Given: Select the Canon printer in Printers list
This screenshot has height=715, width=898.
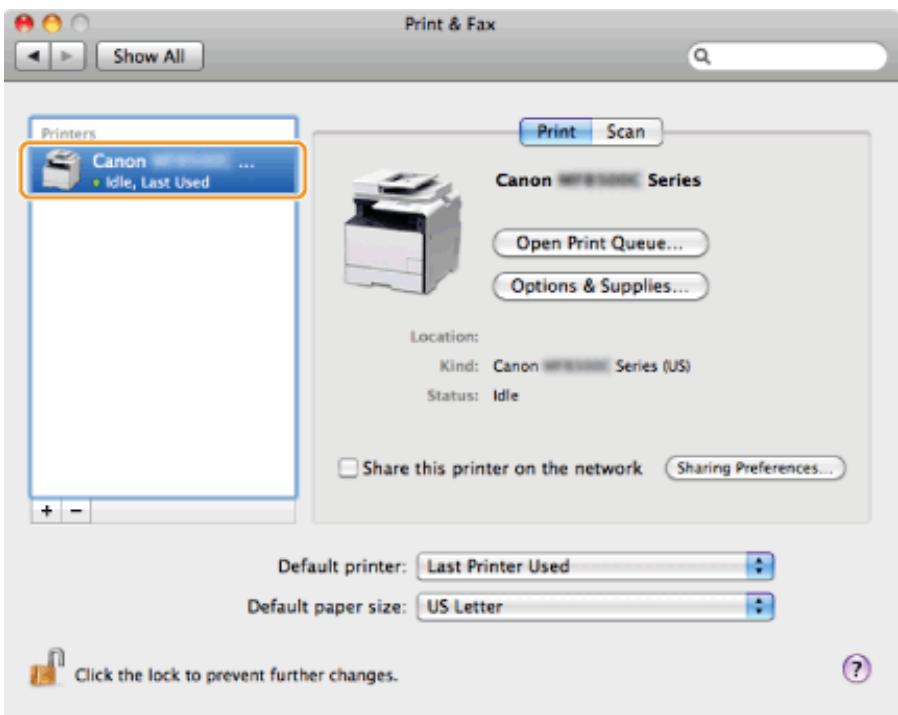Looking at the screenshot, I should tap(163, 170).
